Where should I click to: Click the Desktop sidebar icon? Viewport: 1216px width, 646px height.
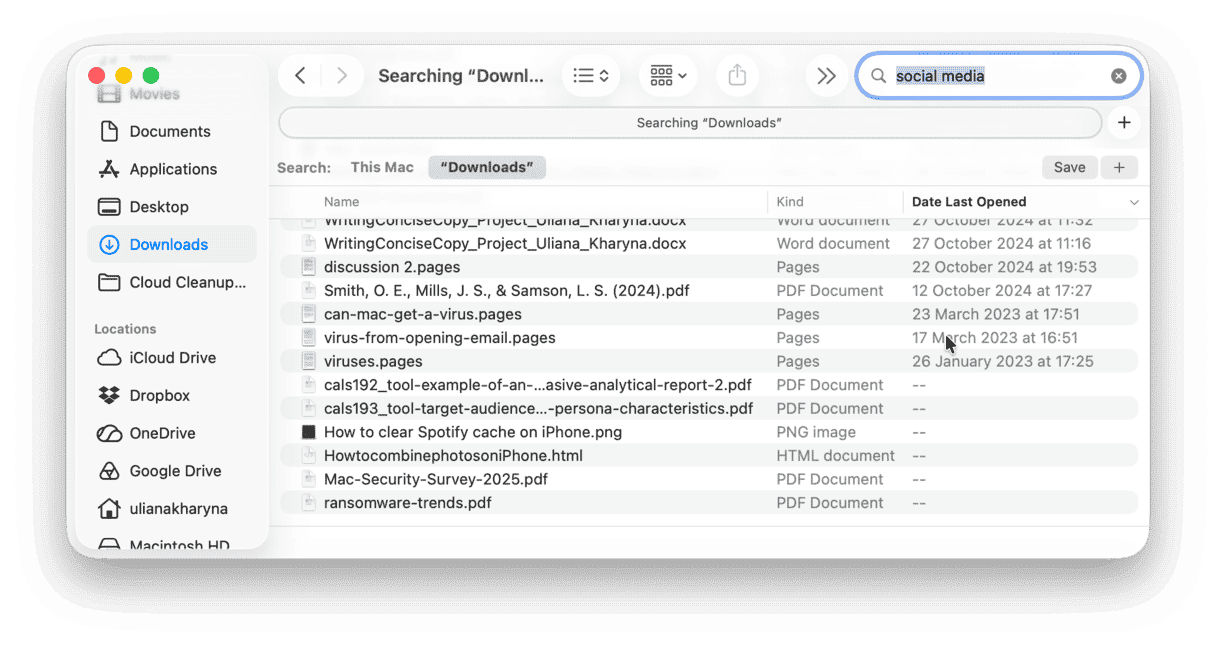[x=109, y=207]
